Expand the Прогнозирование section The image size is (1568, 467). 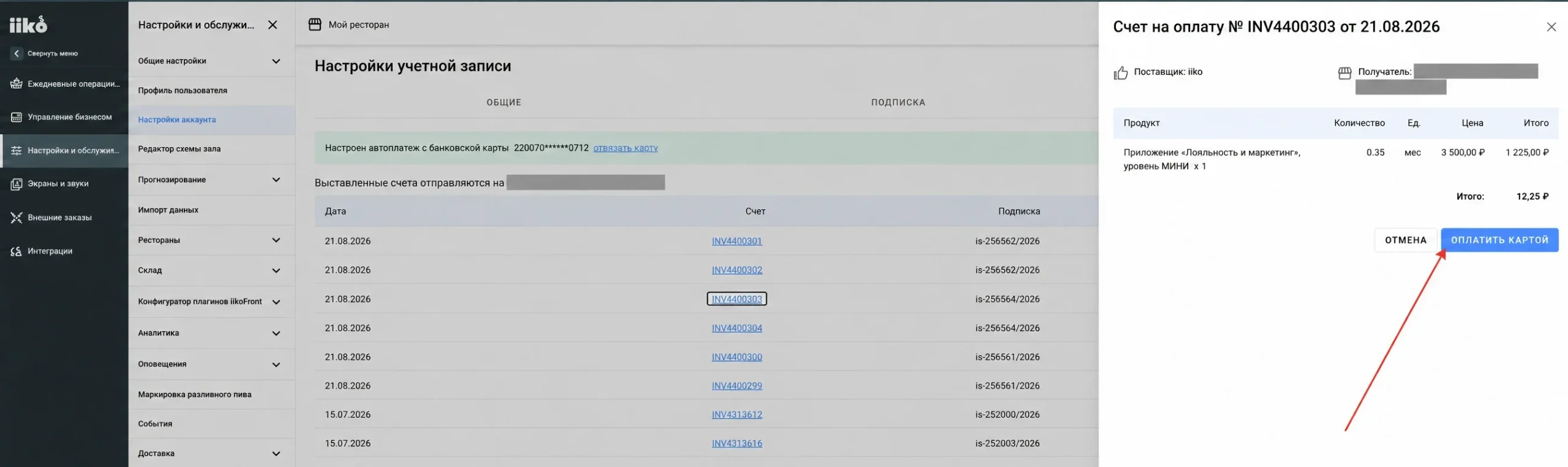pyautogui.click(x=276, y=180)
